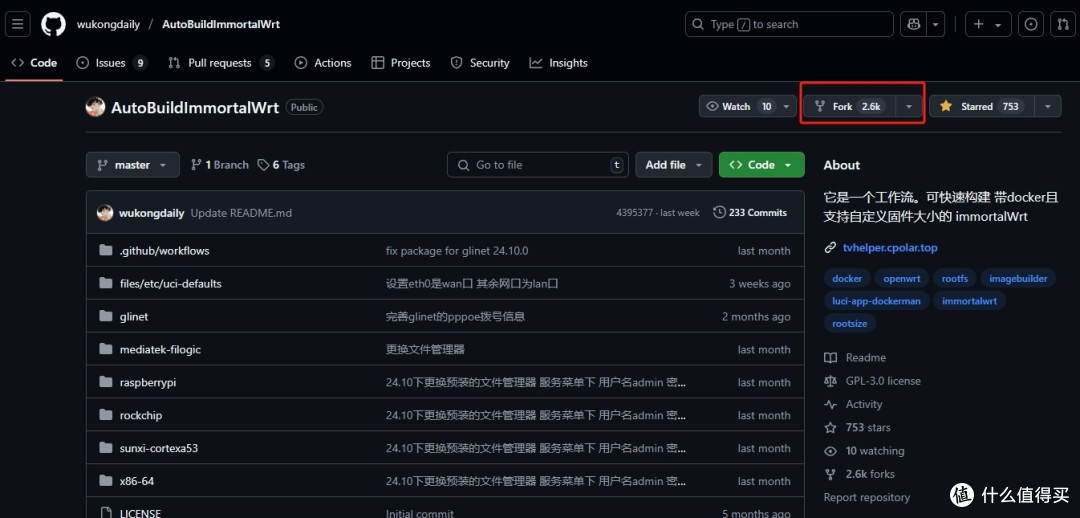Open the raspberrypi folder
The image size is (1080, 518).
148,382
